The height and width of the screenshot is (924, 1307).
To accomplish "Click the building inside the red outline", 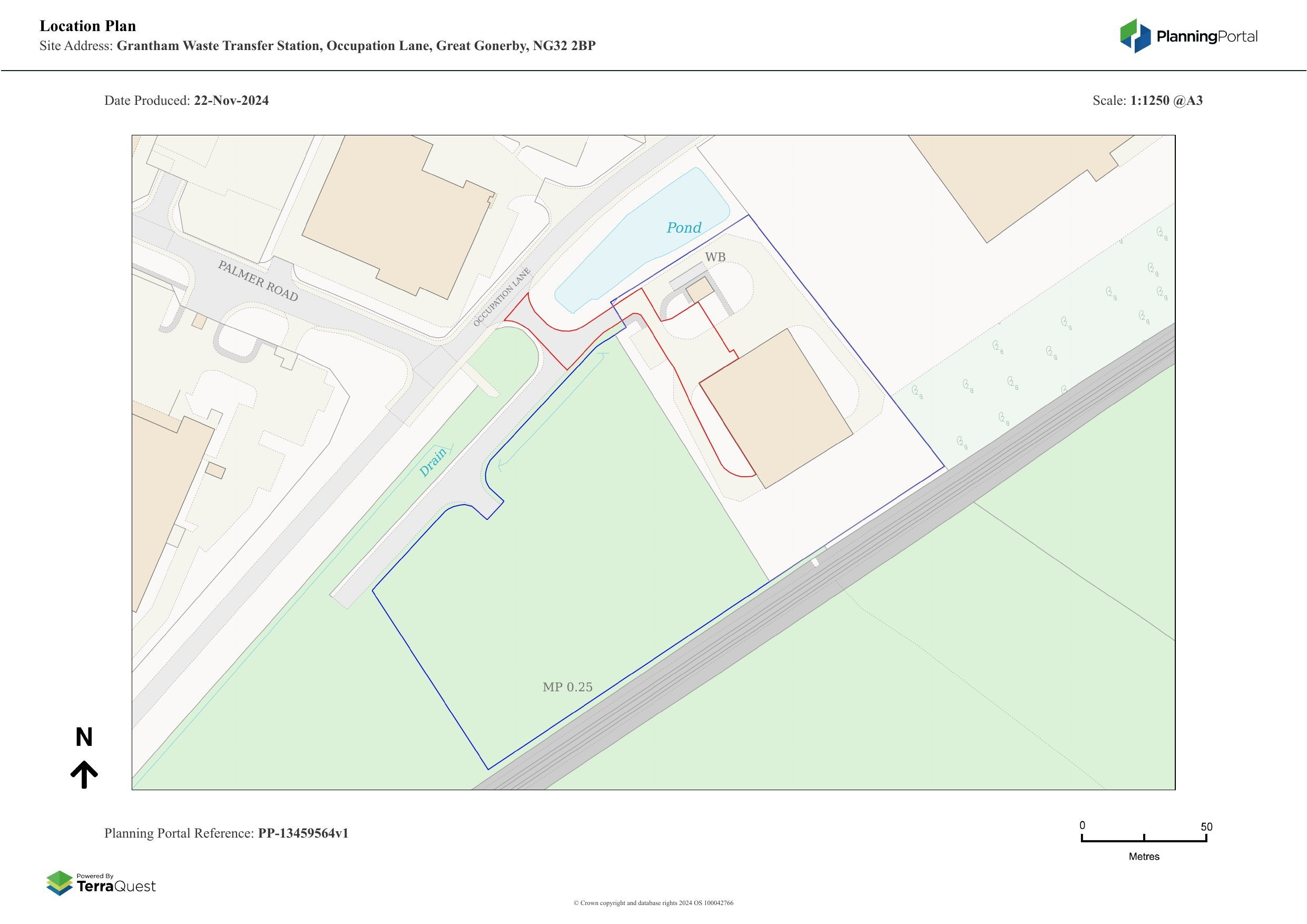I will (775, 408).
